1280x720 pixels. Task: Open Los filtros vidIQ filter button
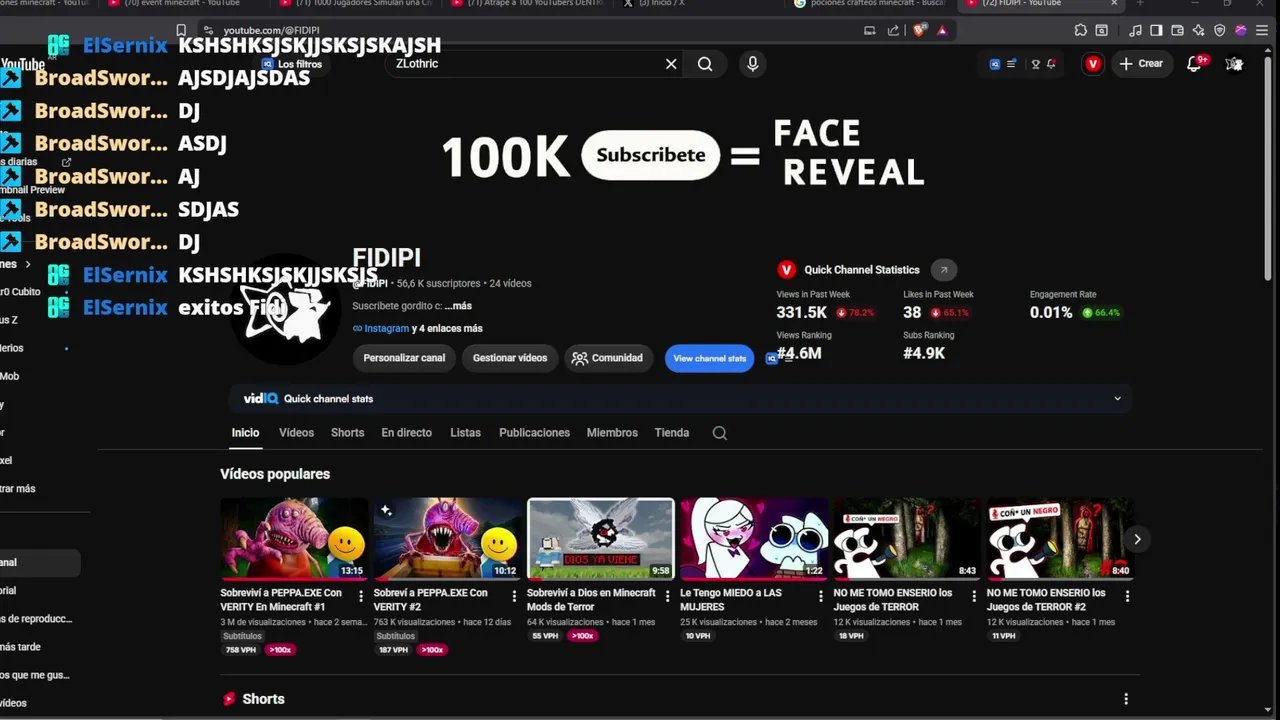pos(291,64)
